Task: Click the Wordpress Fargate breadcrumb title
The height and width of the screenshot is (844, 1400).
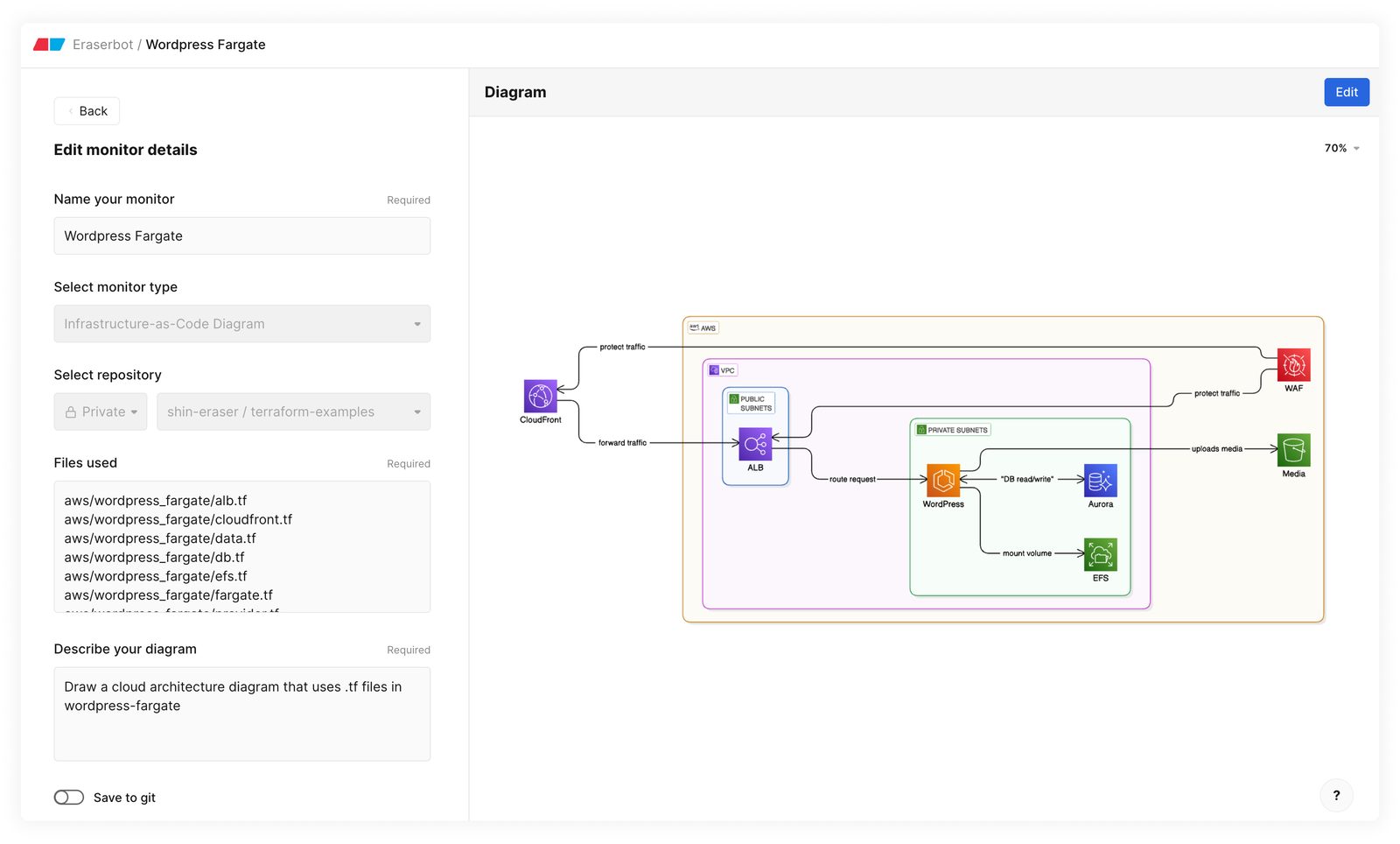Action: [206, 45]
